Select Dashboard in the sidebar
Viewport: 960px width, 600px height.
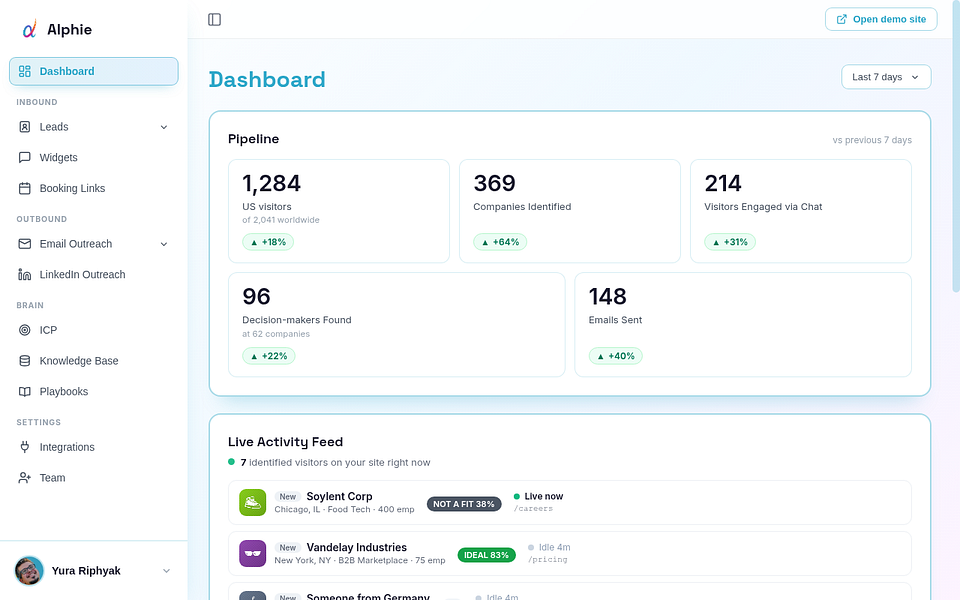pyautogui.click(x=94, y=71)
